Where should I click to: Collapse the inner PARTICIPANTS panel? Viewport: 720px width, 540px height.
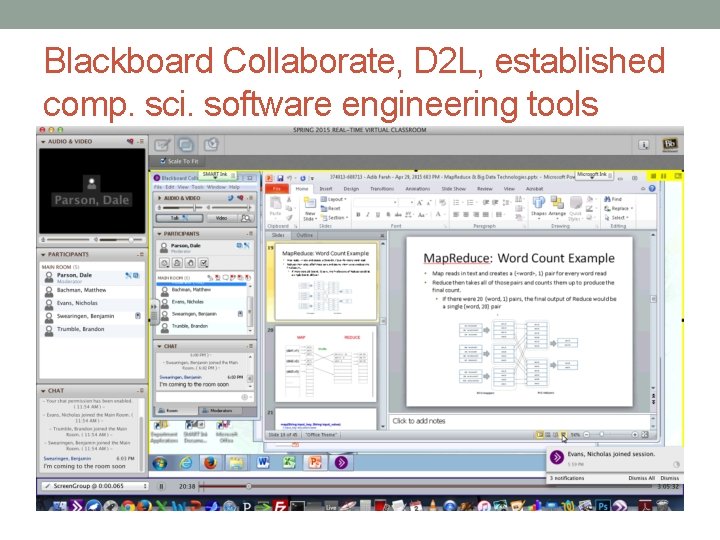tap(159, 234)
